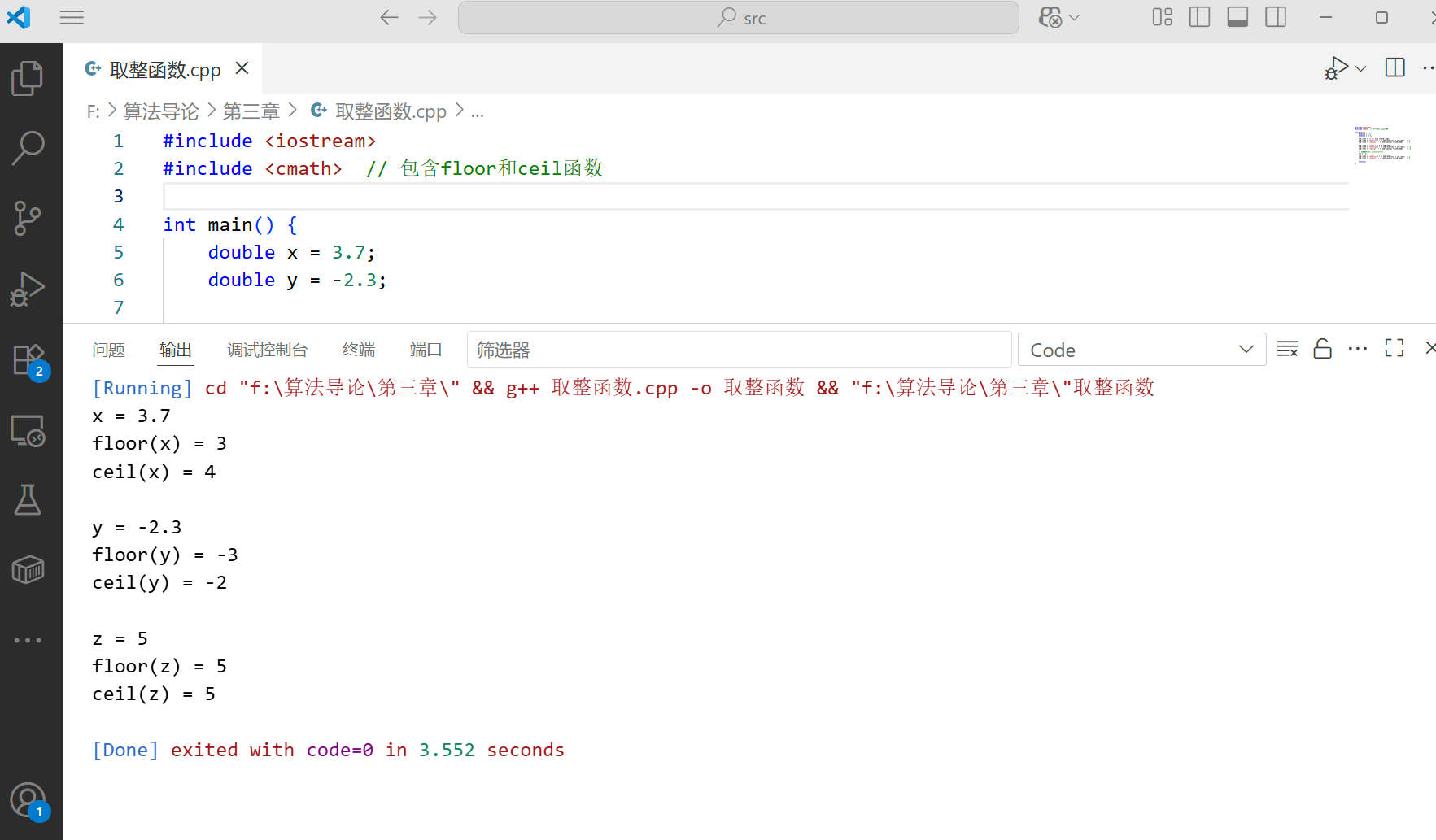Screen dimensions: 1436x840
Task: Click the 算法导论 breadcrumb folder
Action: pyautogui.click(x=161, y=111)
